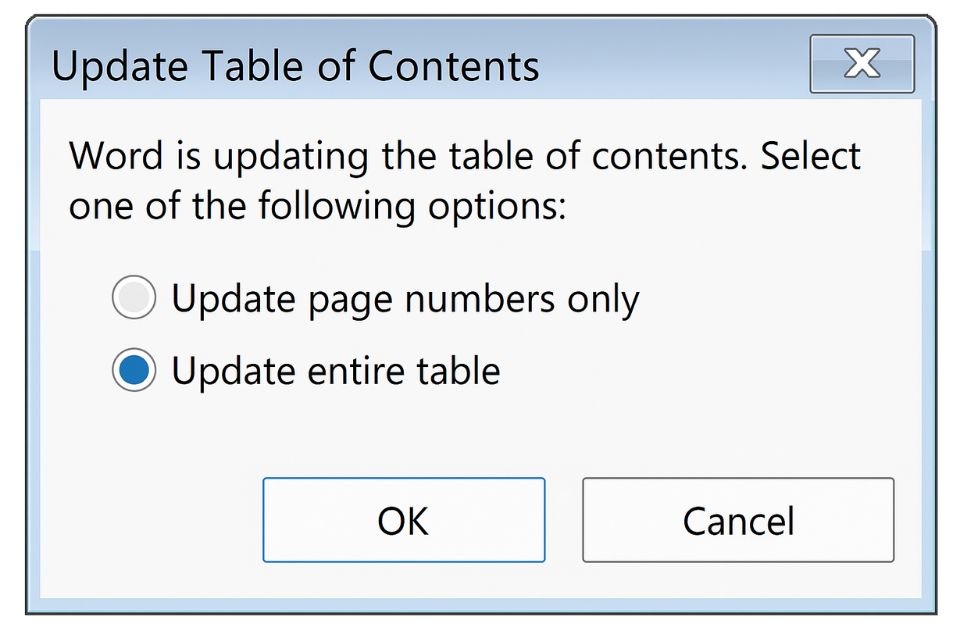Click the blue-outlined default button
The height and width of the screenshot is (640, 960).
tap(403, 520)
